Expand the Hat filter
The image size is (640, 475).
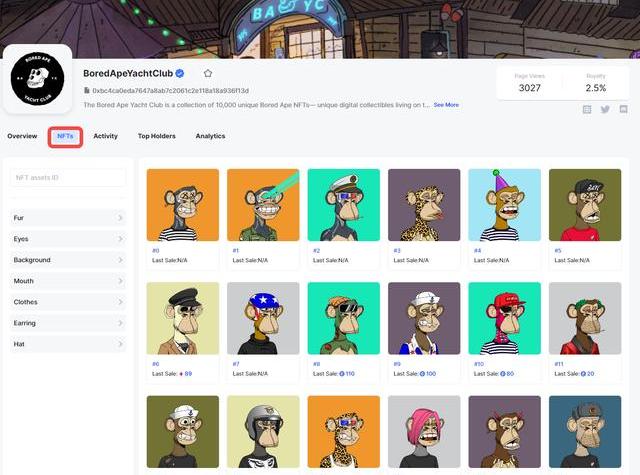[x=68, y=344]
